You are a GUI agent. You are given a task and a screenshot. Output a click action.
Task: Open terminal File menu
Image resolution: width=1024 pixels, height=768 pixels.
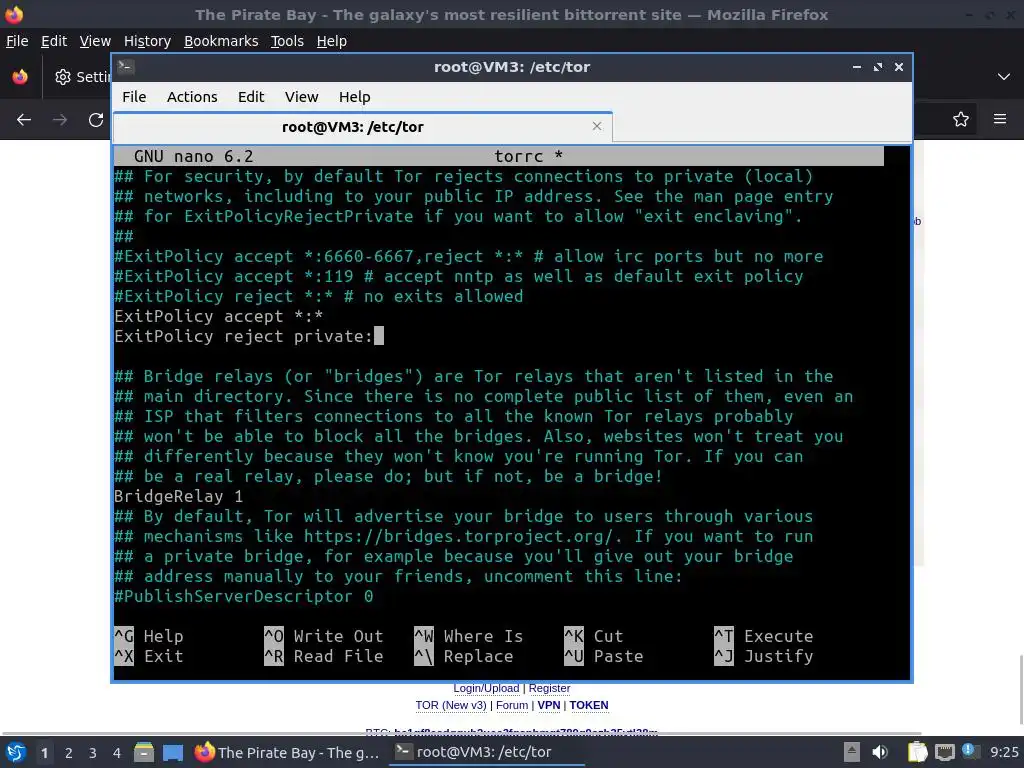click(134, 97)
